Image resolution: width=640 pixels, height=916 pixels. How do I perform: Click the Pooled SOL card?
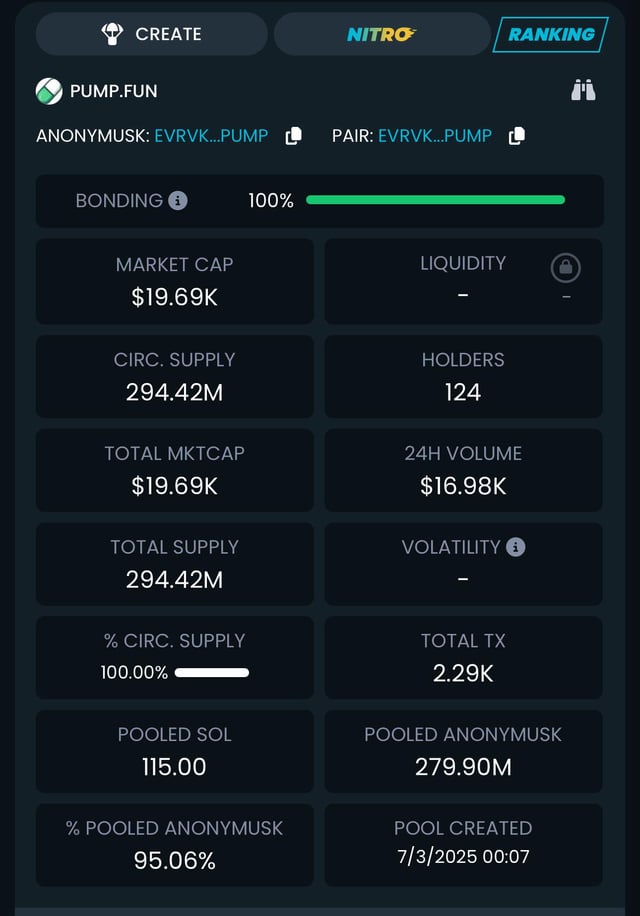click(175, 751)
